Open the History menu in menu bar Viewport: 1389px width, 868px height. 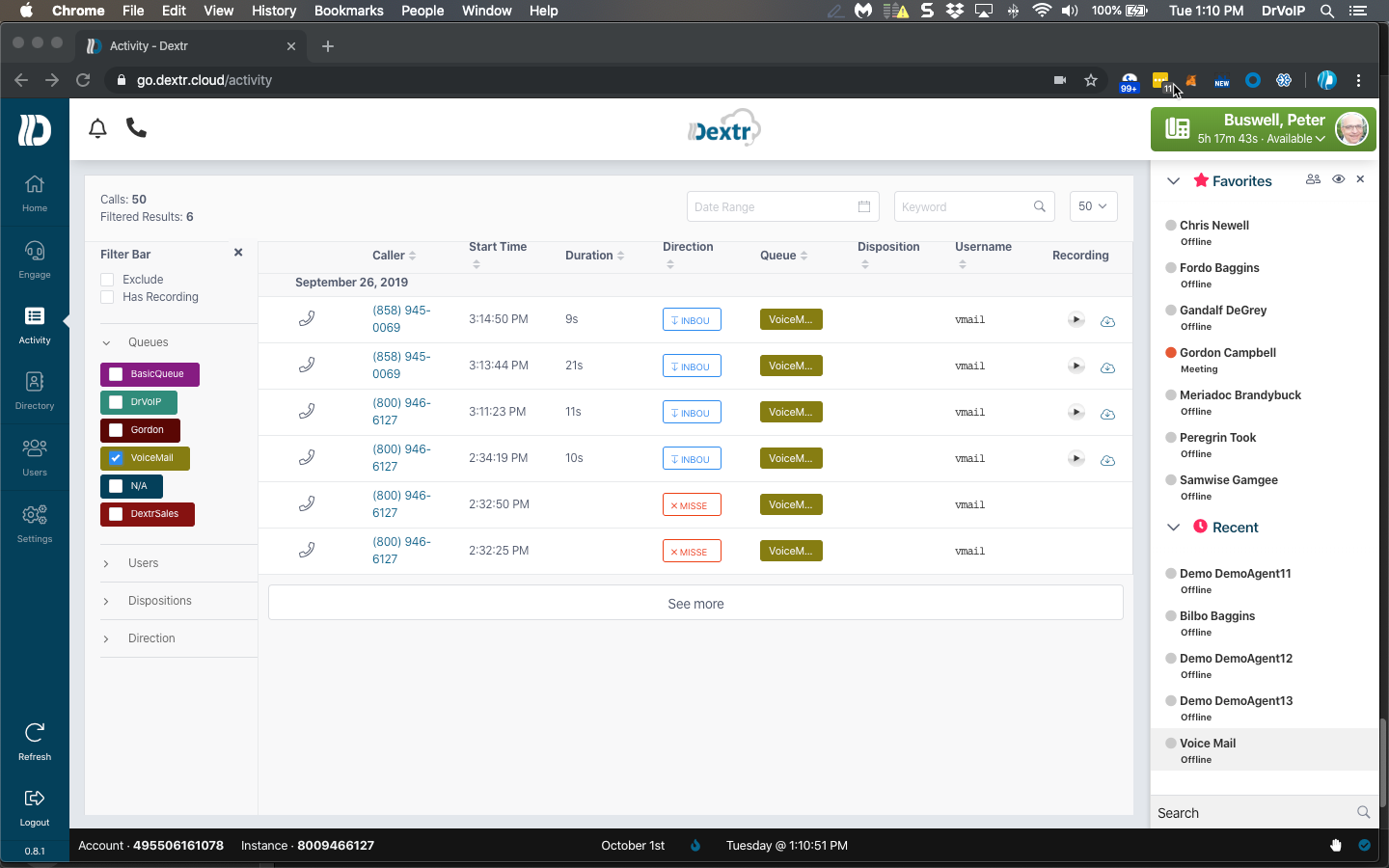274,11
